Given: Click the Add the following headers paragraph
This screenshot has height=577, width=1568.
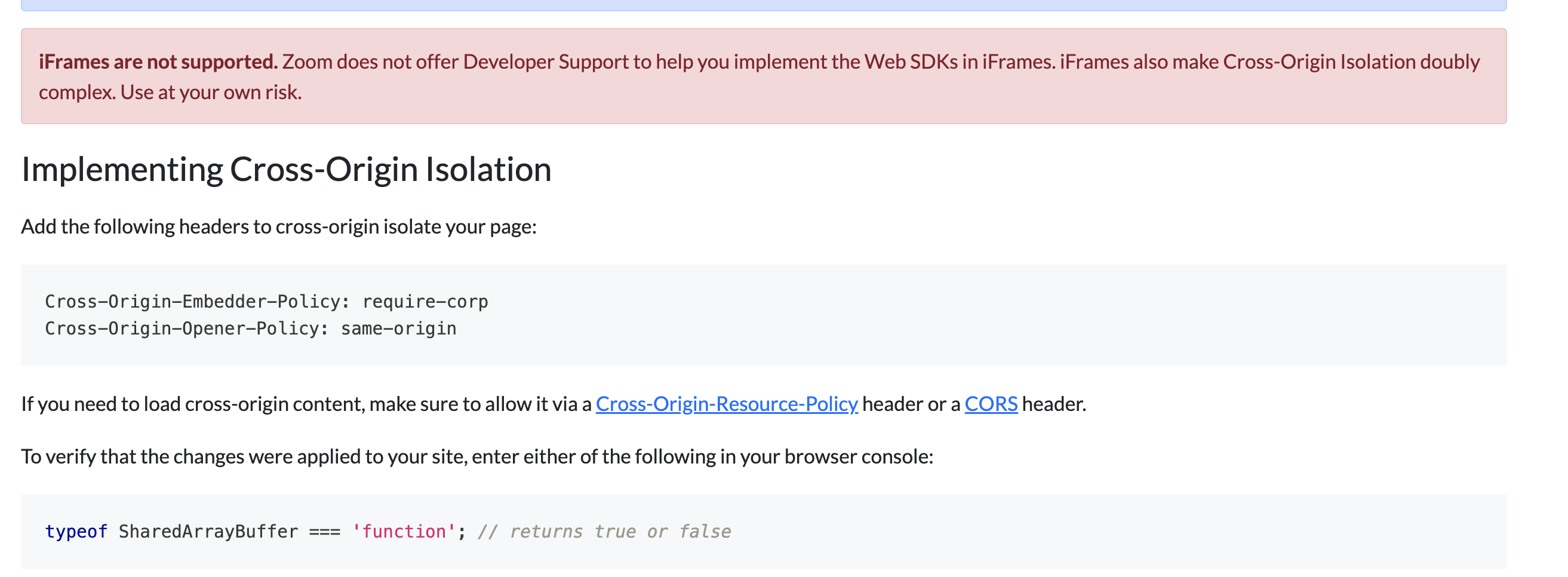Looking at the screenshot, I should tap(279, 226).
